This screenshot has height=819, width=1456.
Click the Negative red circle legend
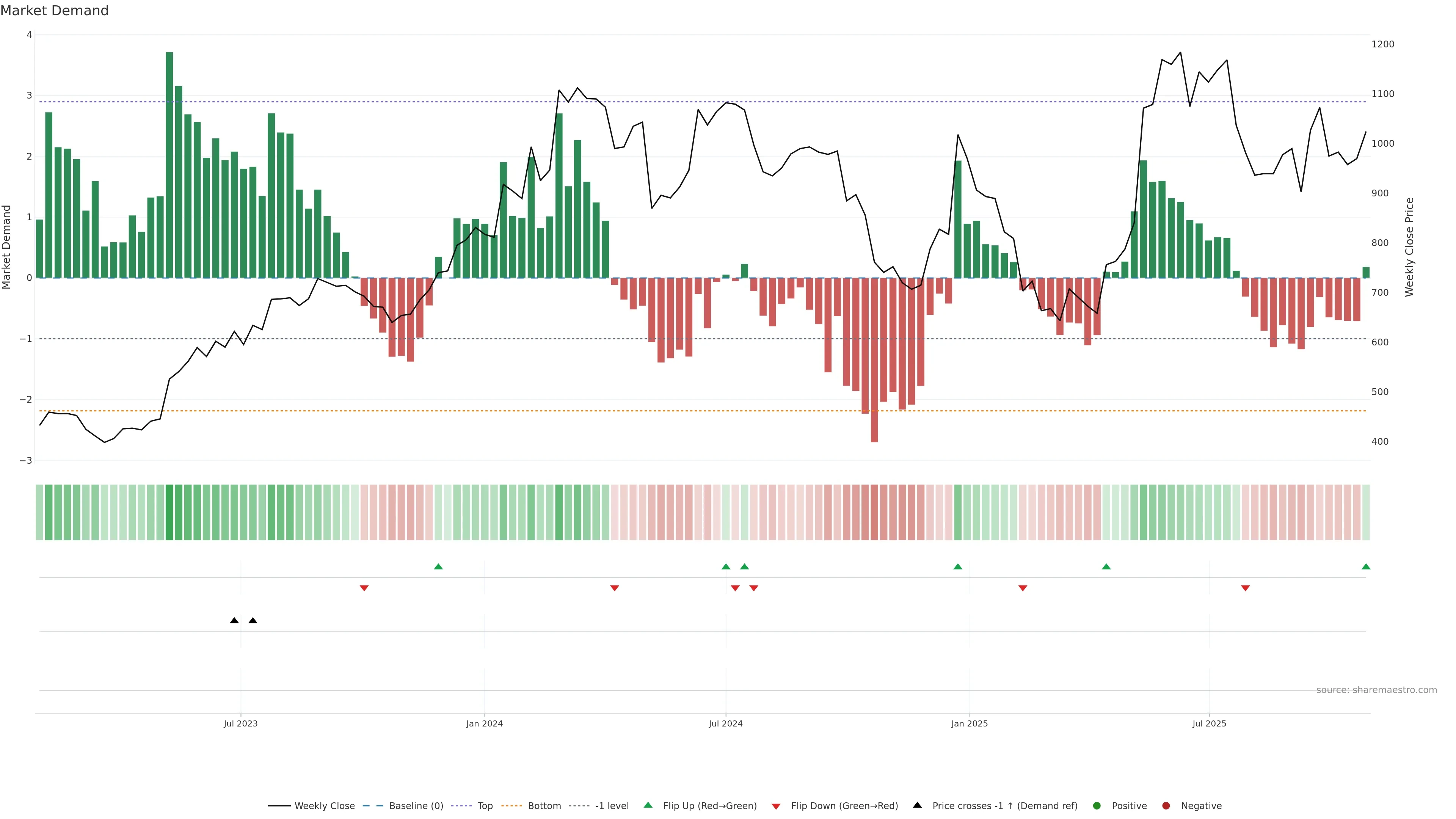[1166, 806]
